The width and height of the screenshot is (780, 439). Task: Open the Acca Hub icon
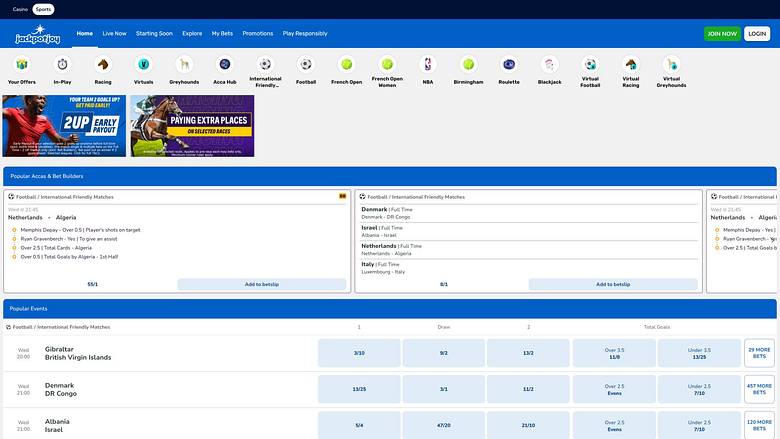point(225,65)
